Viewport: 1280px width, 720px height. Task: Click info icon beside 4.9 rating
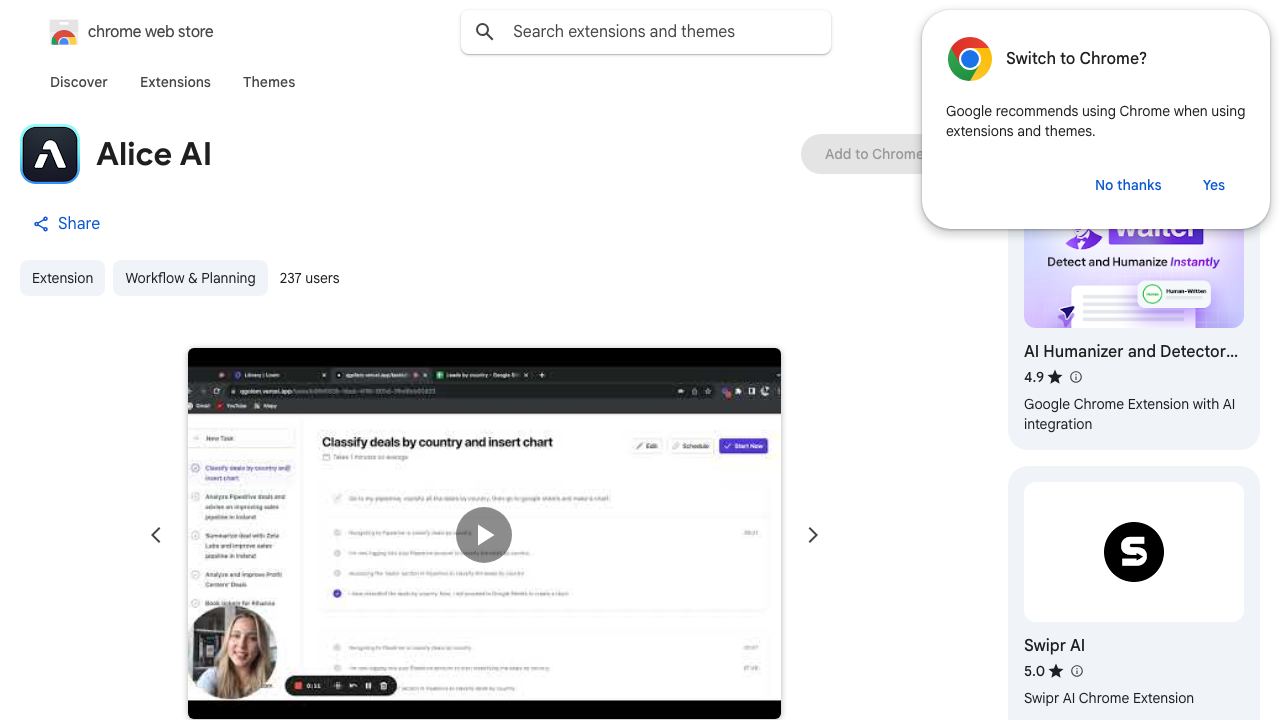tap(1076, 377)
